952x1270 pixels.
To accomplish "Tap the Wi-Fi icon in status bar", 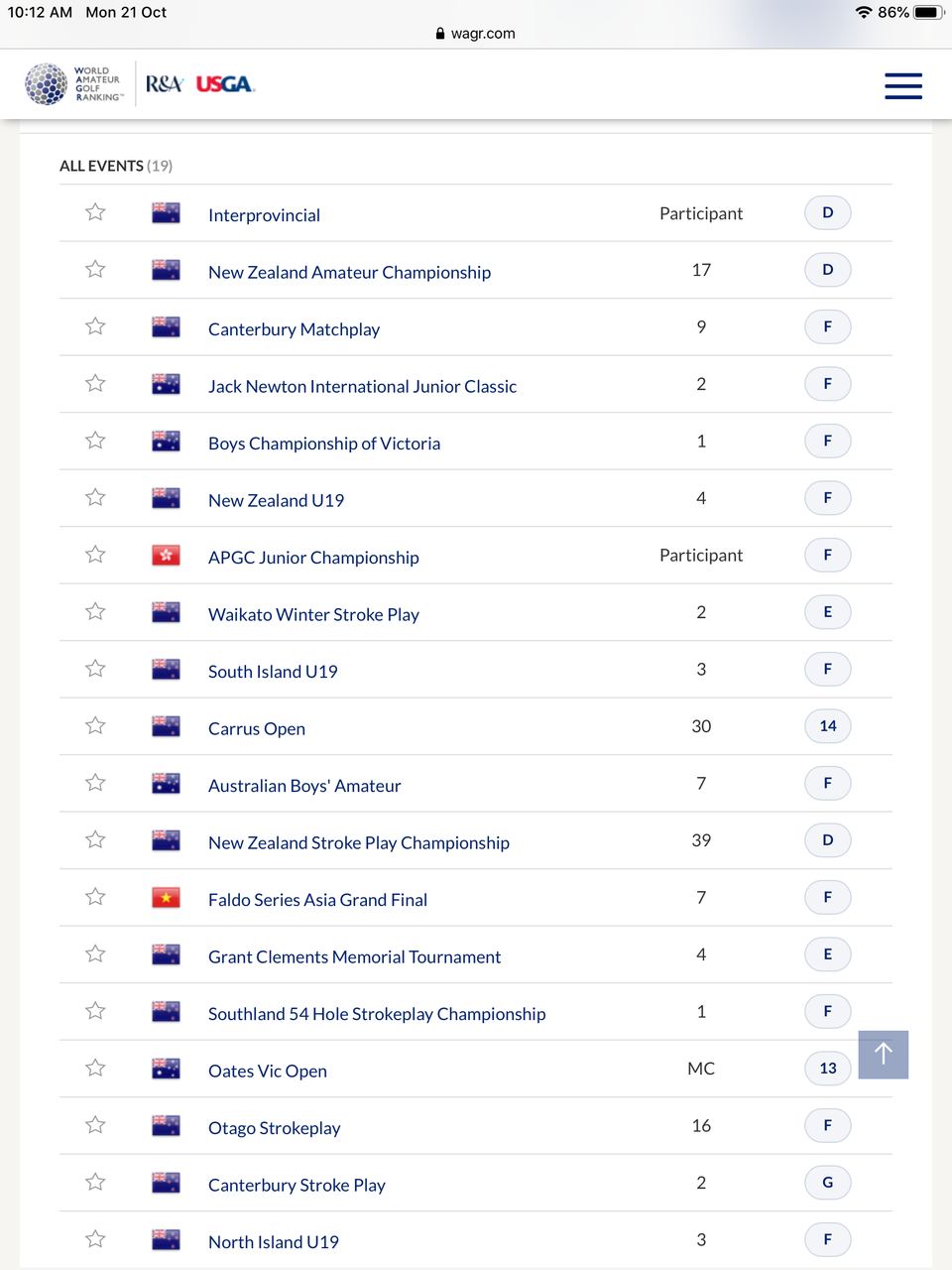I will click(864, 12).
